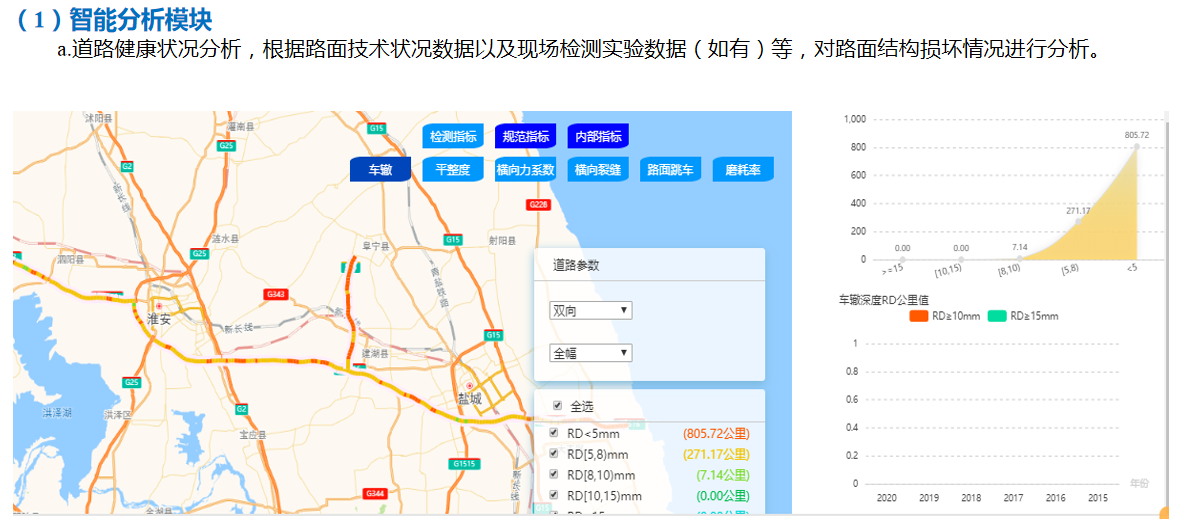Click the 阜宁县 label on map
The width and height of the screenshot is (1194, 519).
click(375, 247)
